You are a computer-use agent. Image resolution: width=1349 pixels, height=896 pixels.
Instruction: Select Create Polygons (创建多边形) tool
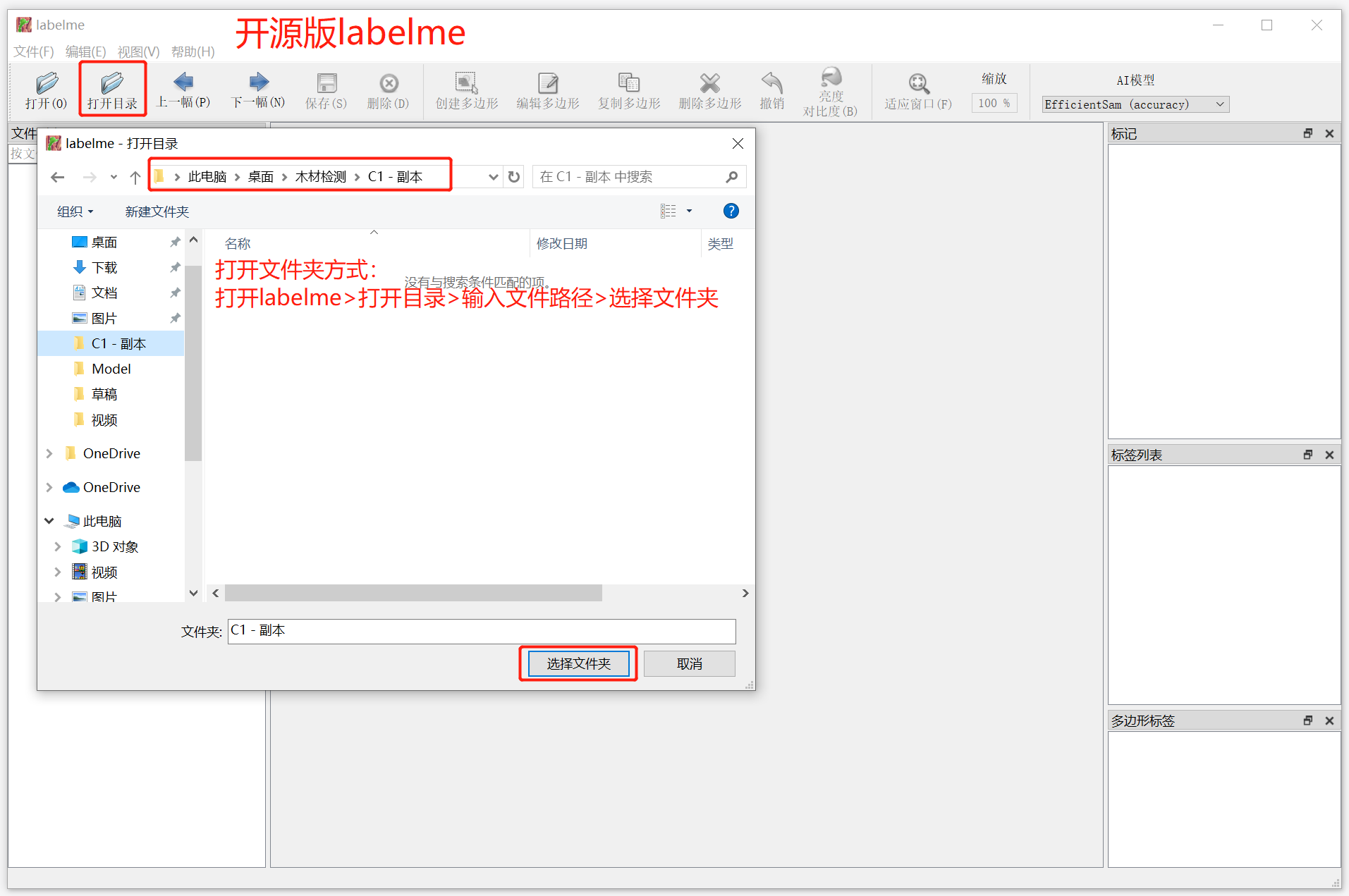[x=466, y=91]
